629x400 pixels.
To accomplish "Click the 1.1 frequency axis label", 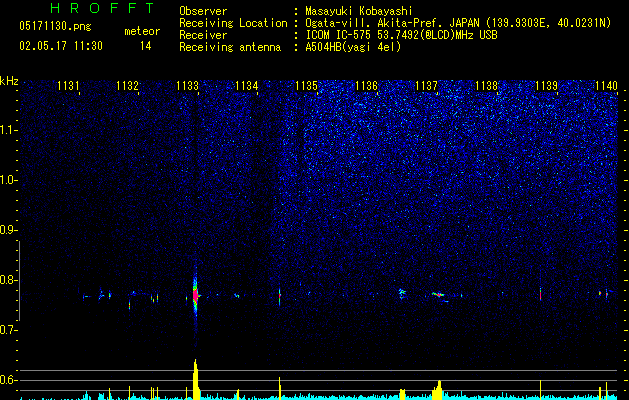I will pos(8,130).
